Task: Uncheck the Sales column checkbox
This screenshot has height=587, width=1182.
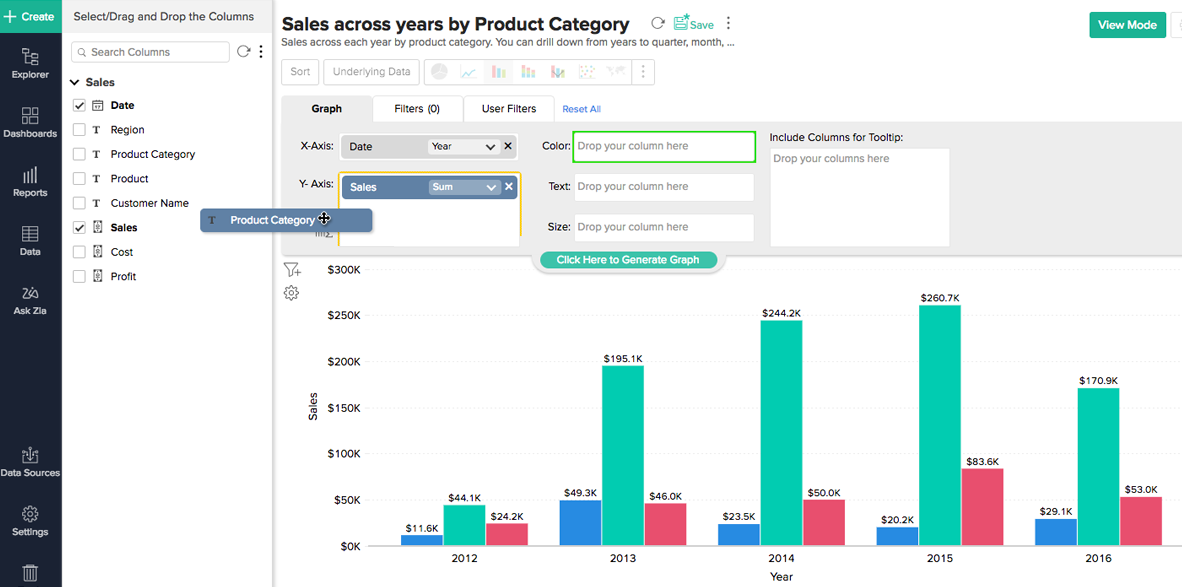Action: click(x=79, y=227)
